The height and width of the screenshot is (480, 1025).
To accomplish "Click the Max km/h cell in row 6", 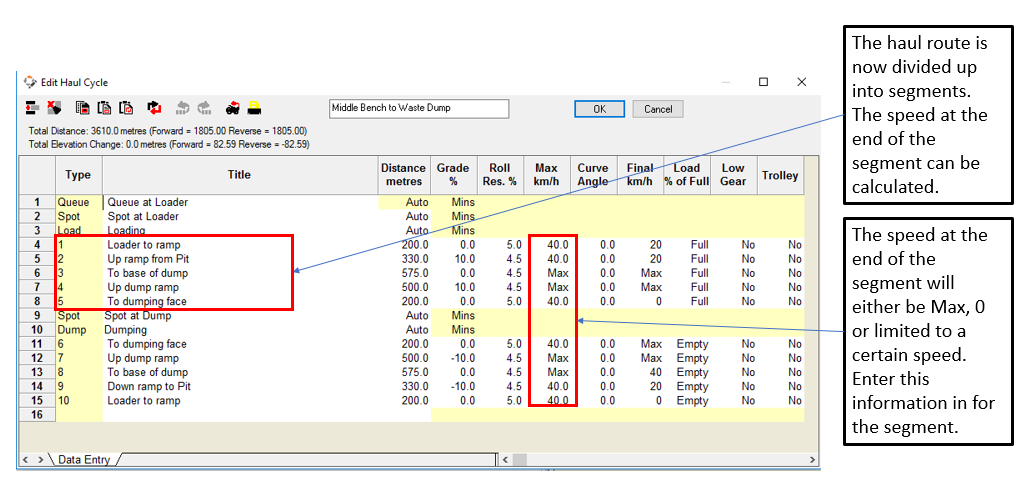I will (547, 273).
